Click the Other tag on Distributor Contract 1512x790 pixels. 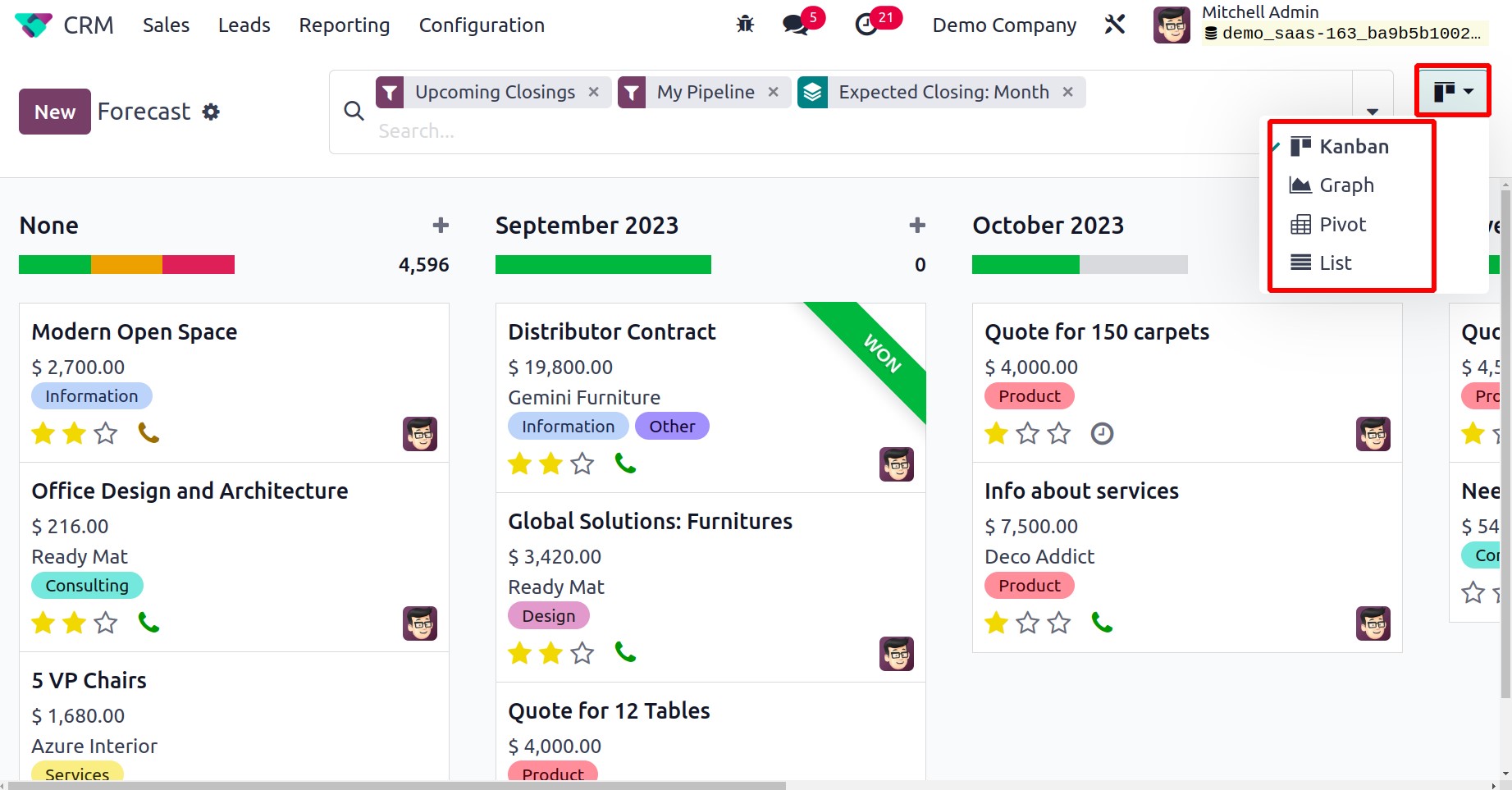coord(672,427)
